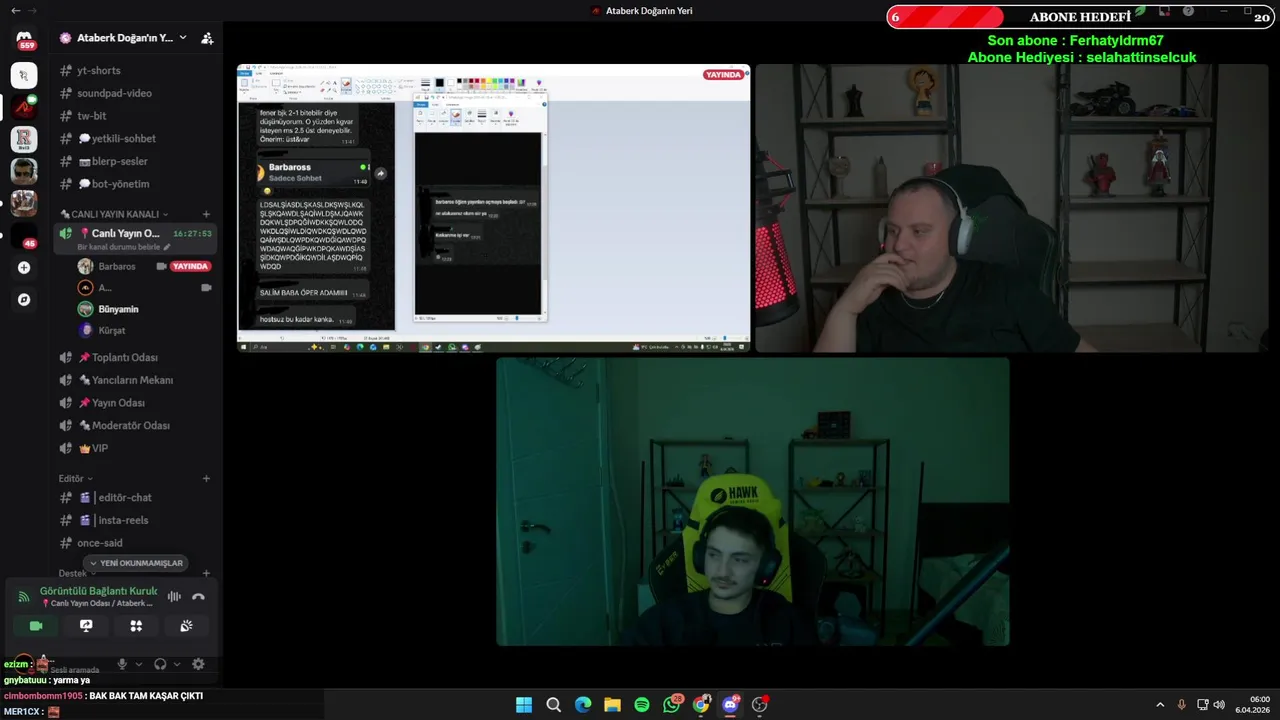Join the Moderatör Odası voice channel
The width and height of the screenshot is (1280, 720).
pyautogui.click(x=135, y=425)
